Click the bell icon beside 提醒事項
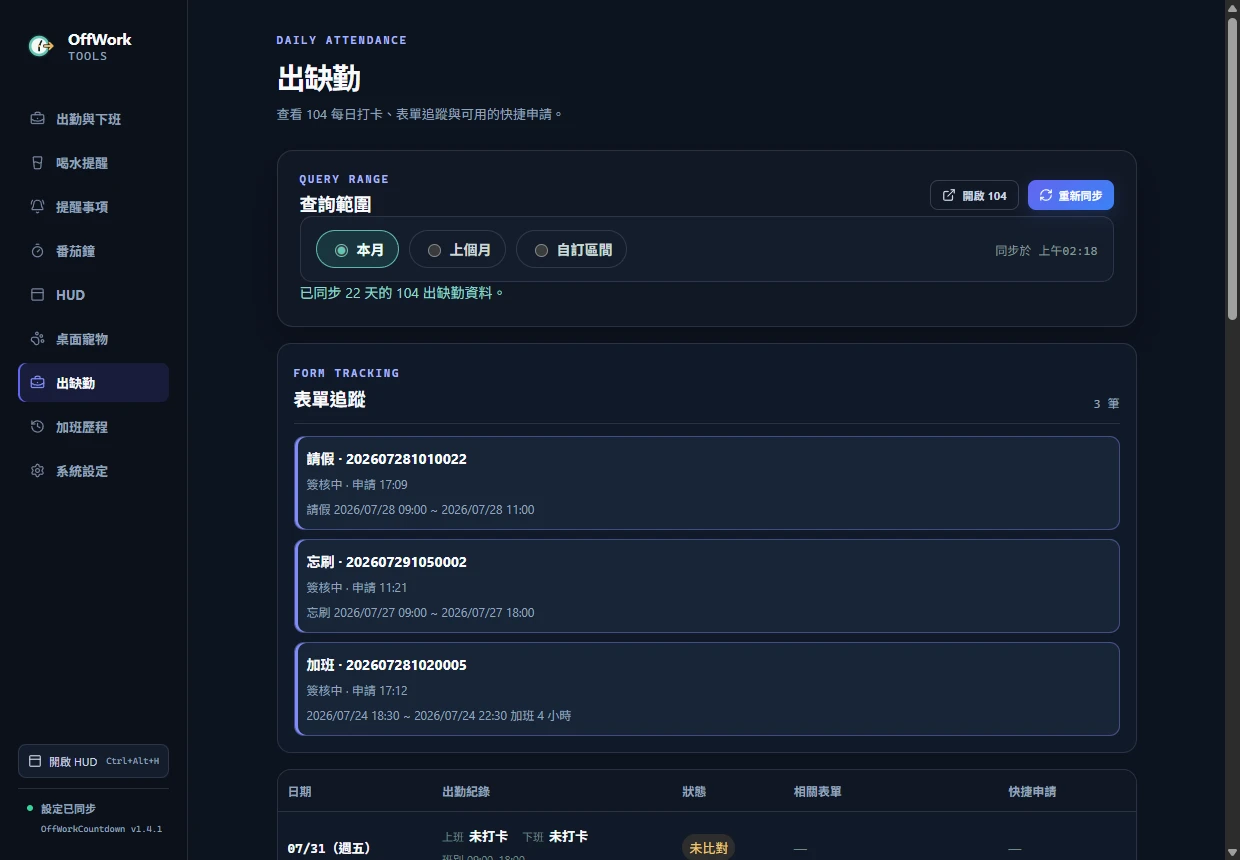The height and width of the screenshot is (860, 1240). click(x=37, y=207)
